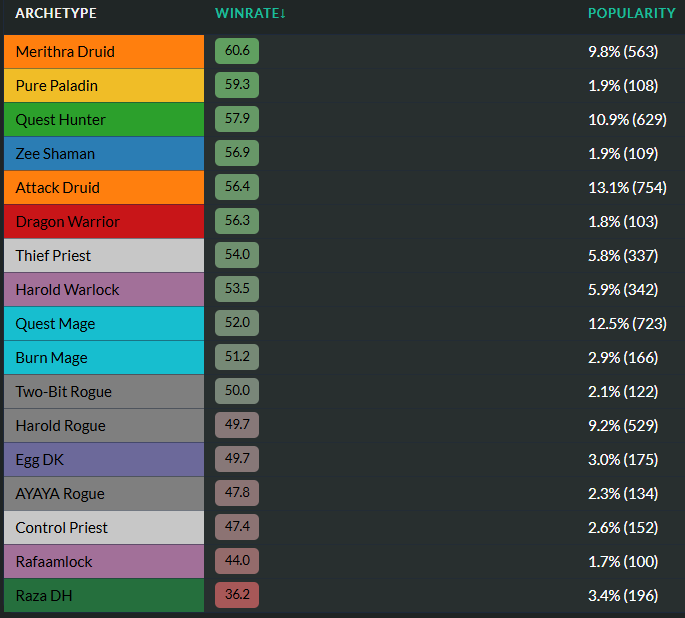Screen dimensions: 685x618
Task: Open the Zee Shaman archetype
Action: pyautogui.click(x=104, y=154)
